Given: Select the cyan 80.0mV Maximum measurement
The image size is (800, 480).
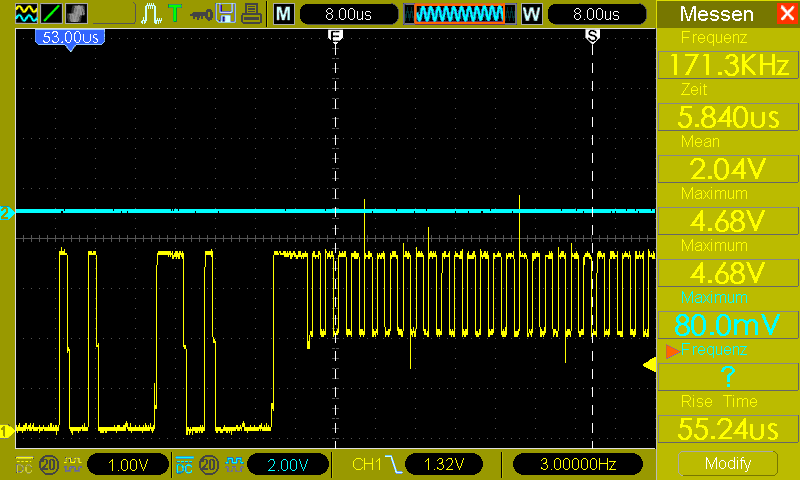Looking at the screenshot, I should (728, 325).
